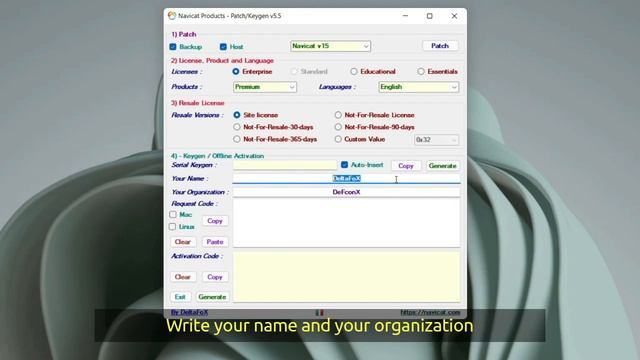Click the "Licenses :" label

pyautogui.click(x=187, y=71)
